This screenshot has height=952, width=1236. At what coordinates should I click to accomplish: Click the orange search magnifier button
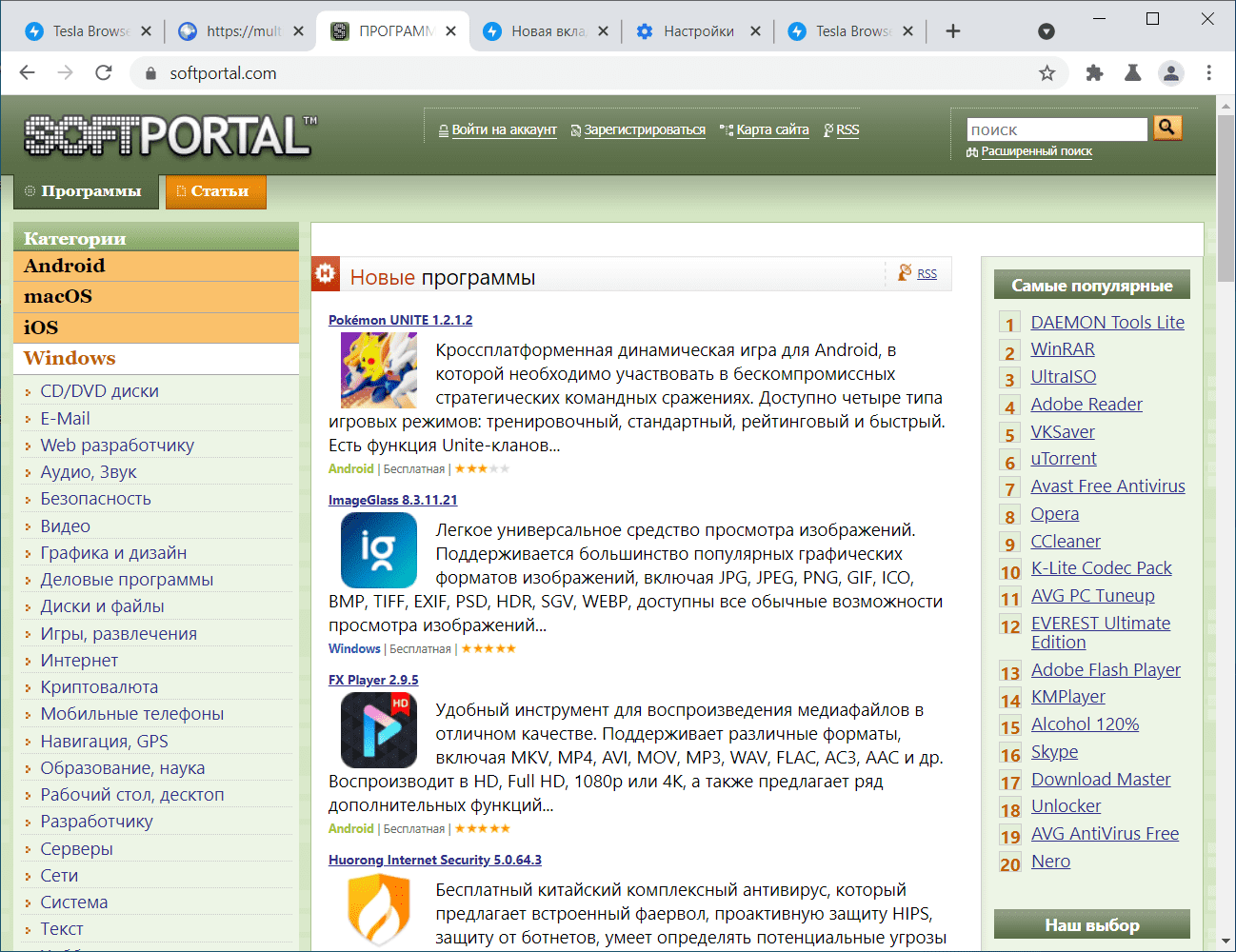1166,128
